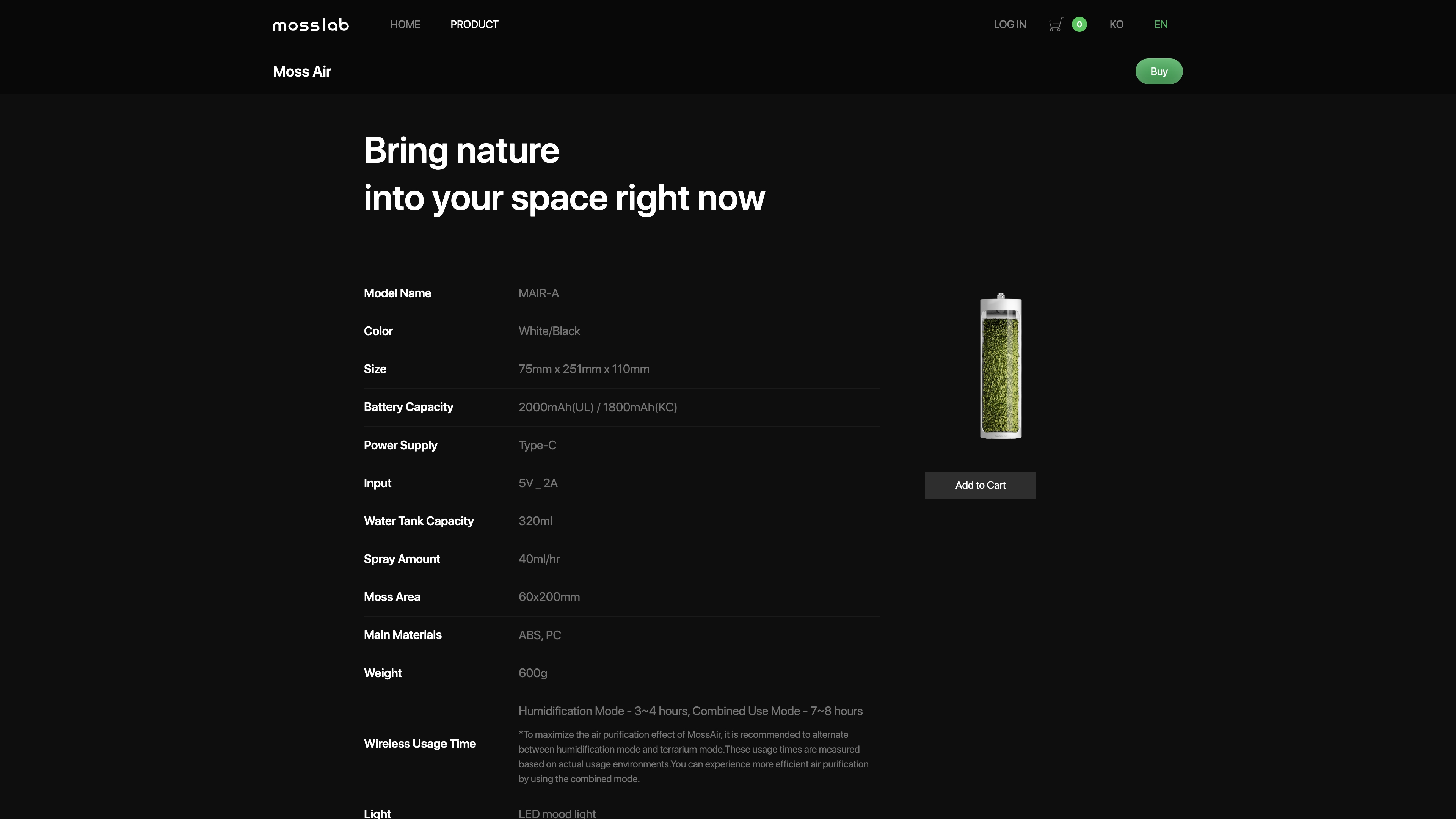Click the LOG IN link
Image resolution: width=1456 pixels, height=819 pixels.
pos(1009,24)
